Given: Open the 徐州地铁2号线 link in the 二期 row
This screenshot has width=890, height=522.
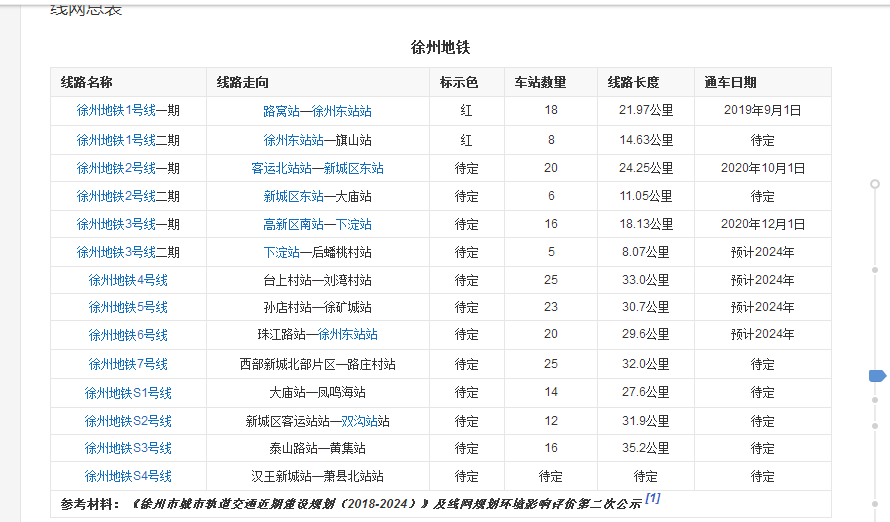Looking at the screenshot, I should (x=116, y=196).
